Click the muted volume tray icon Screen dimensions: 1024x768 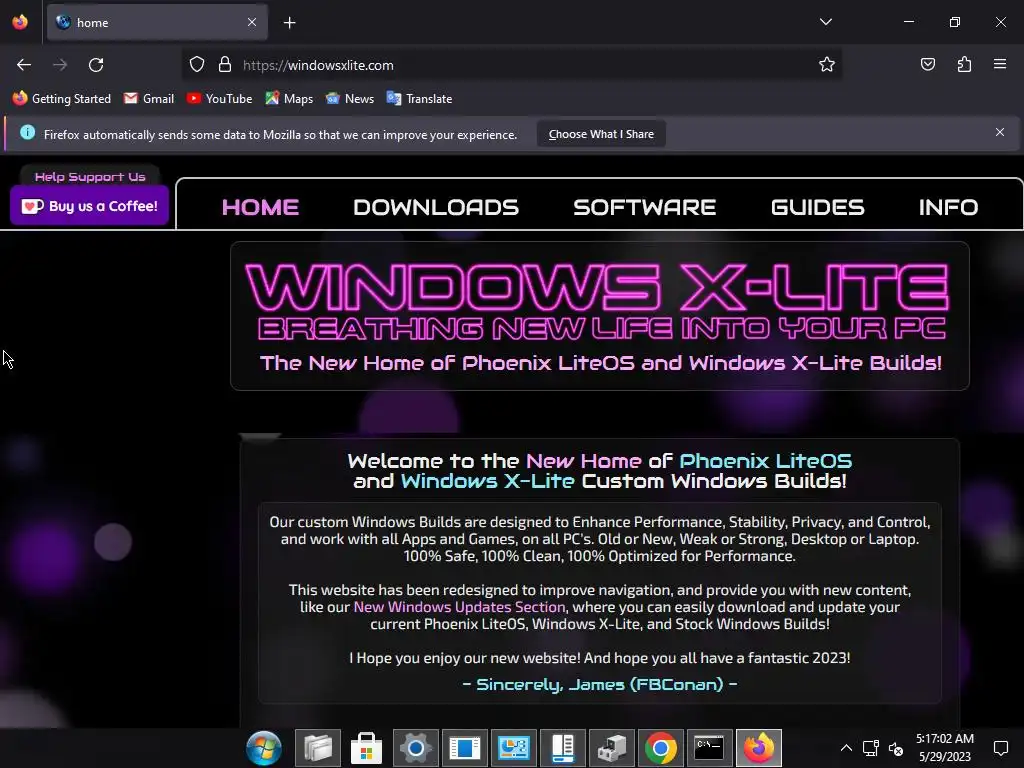tap(896, 748)
